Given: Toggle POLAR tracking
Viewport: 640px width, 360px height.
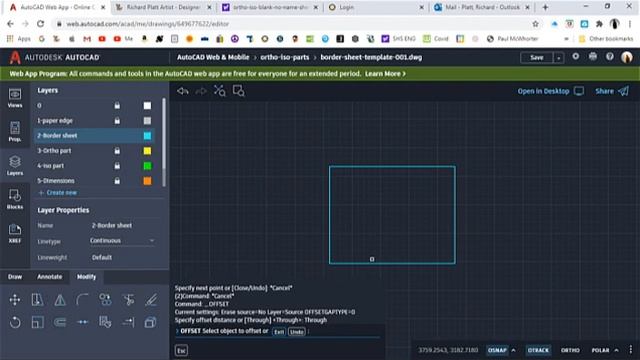Looking at the screenshot, I should [600, 350].
